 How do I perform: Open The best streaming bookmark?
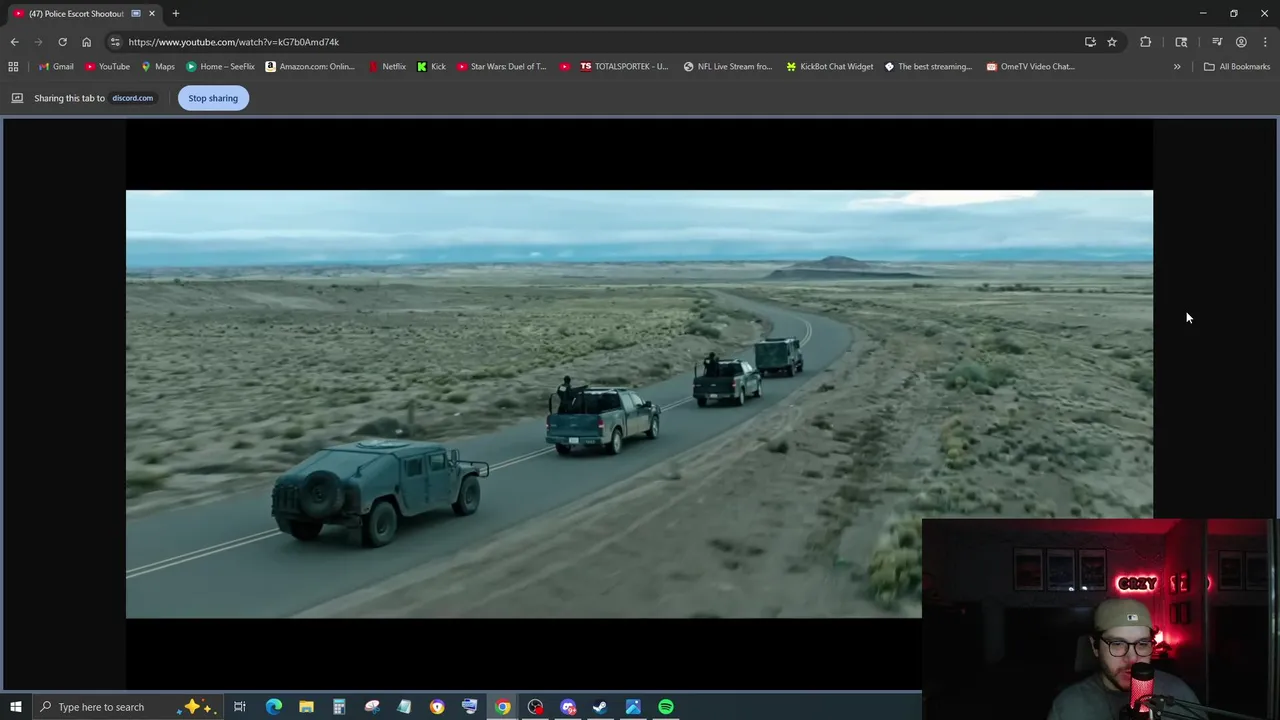click(928, 67)
